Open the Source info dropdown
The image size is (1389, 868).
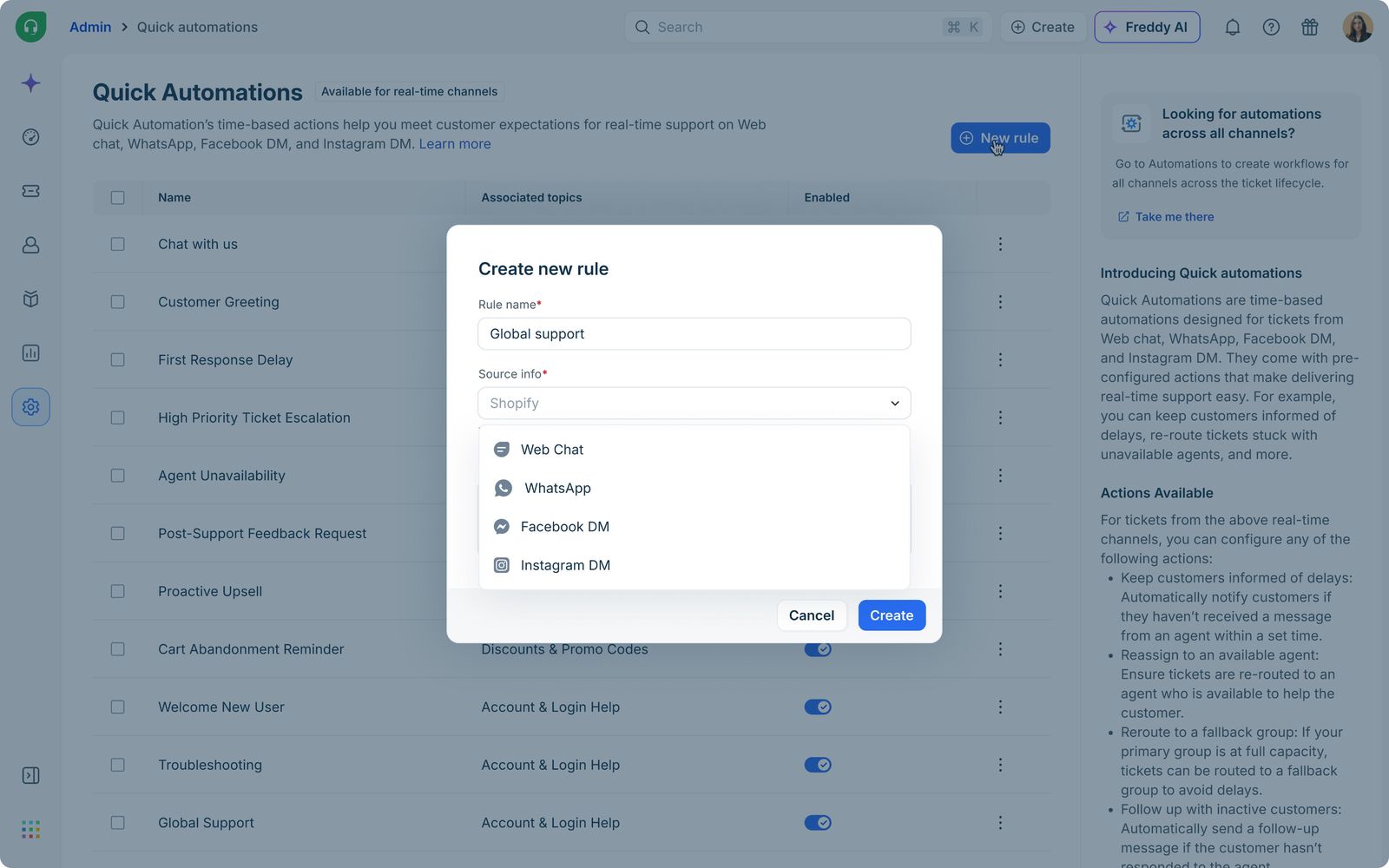694,403
